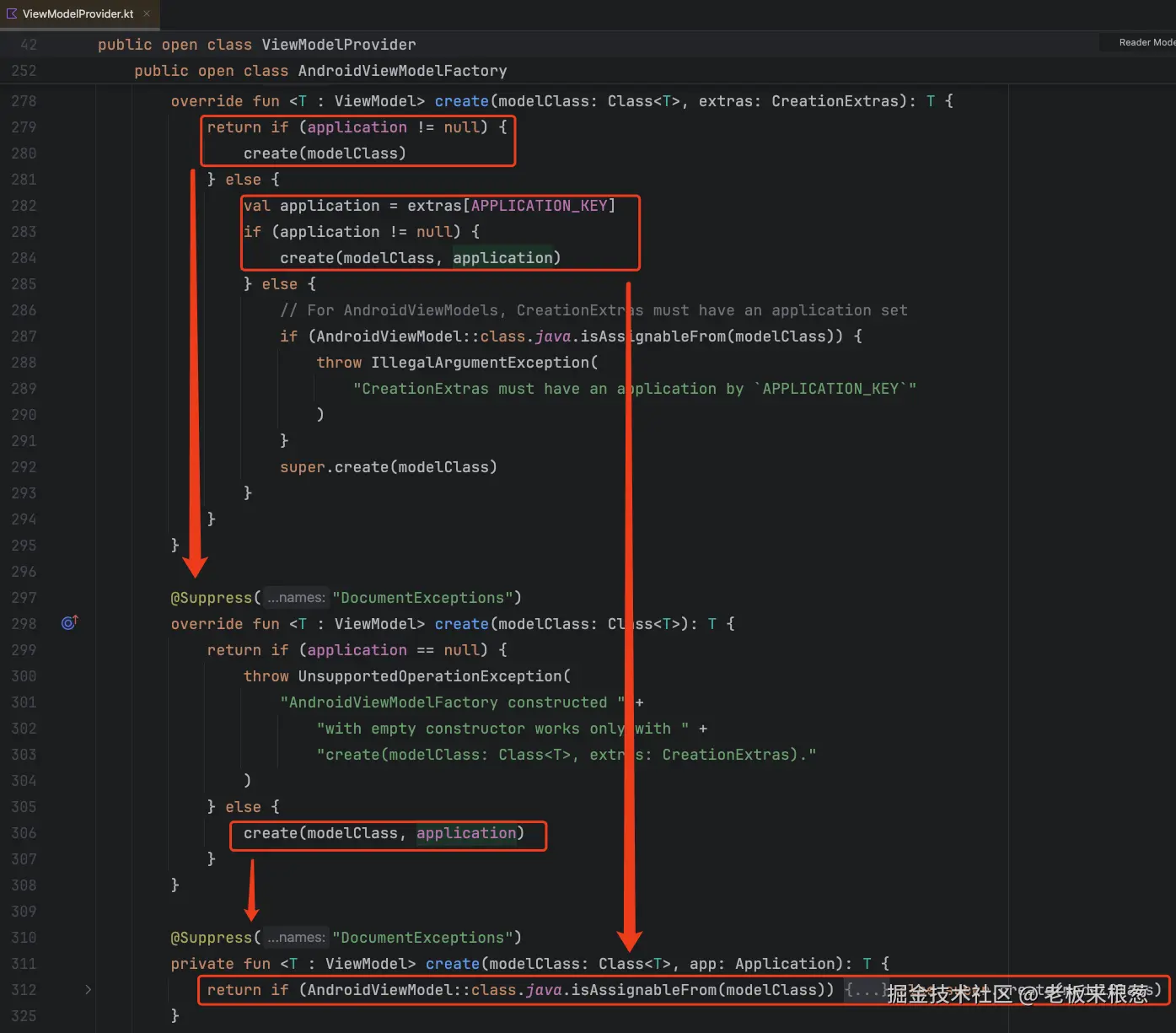Viewport: 1176px width, 1033px height.
Task: Click 'isAssignableFrom' on line 287
Action: (x=653, y=336)
